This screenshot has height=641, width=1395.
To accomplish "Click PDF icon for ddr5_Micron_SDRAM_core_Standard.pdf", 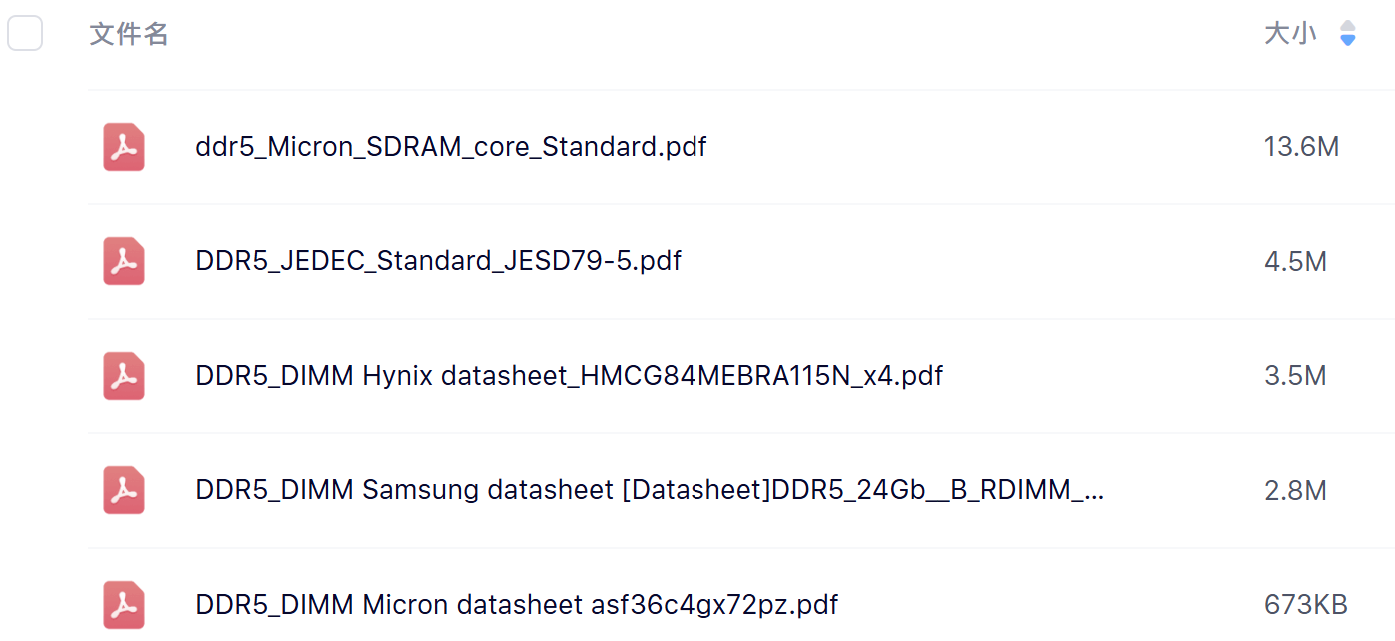I will tap(124, 147).
